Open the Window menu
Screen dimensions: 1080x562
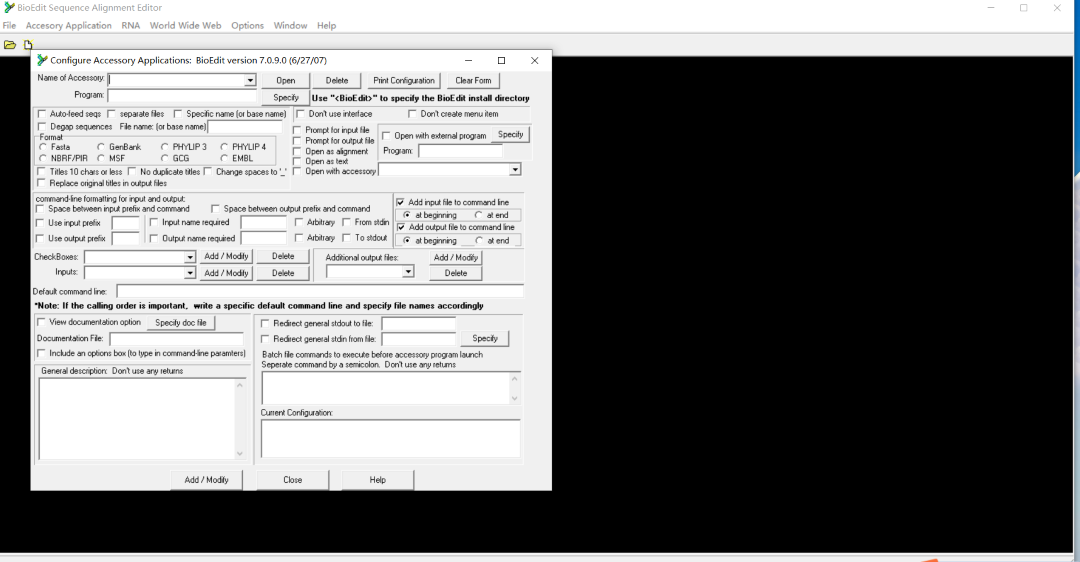click(290, 25)
